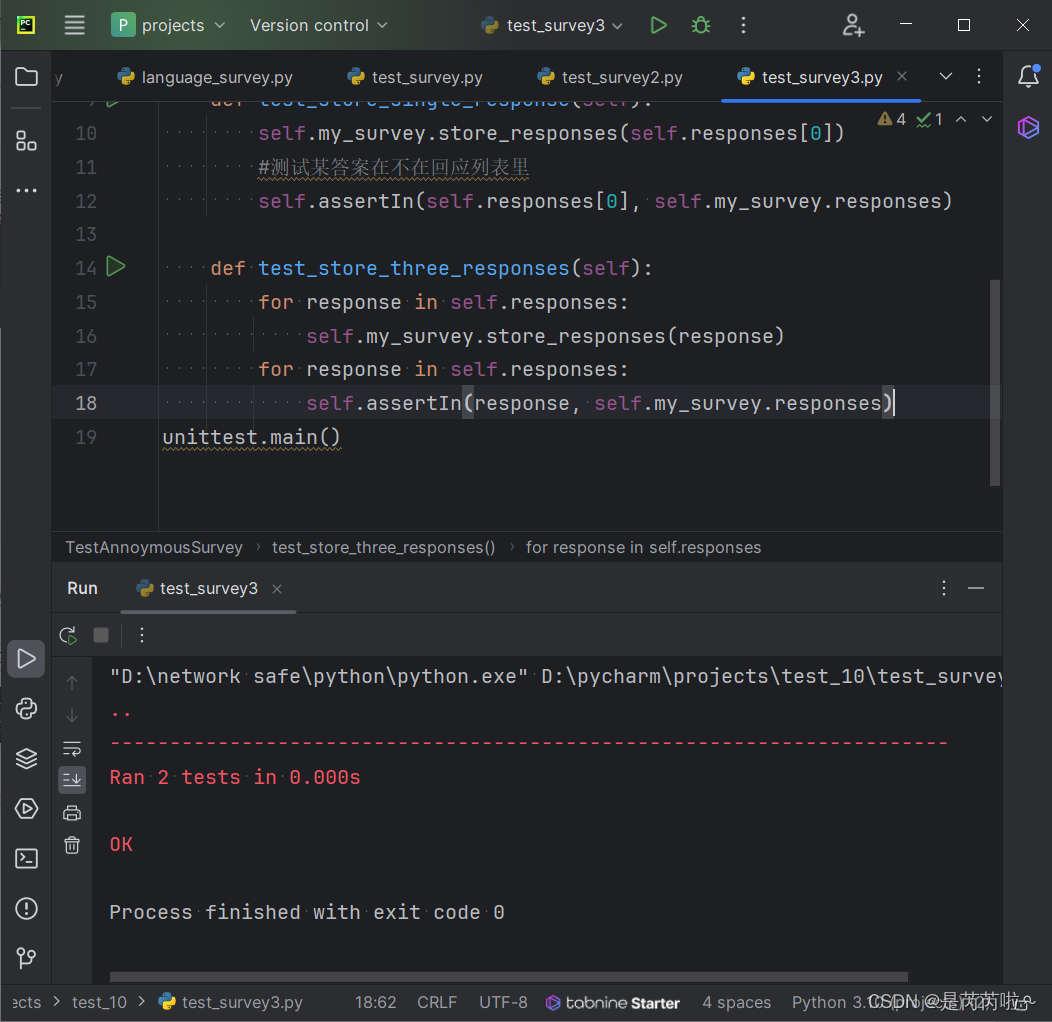Toggle soft-wrap in the Run console
1052x1022 pixels.
pyautogui.click(x=72, y=748)
